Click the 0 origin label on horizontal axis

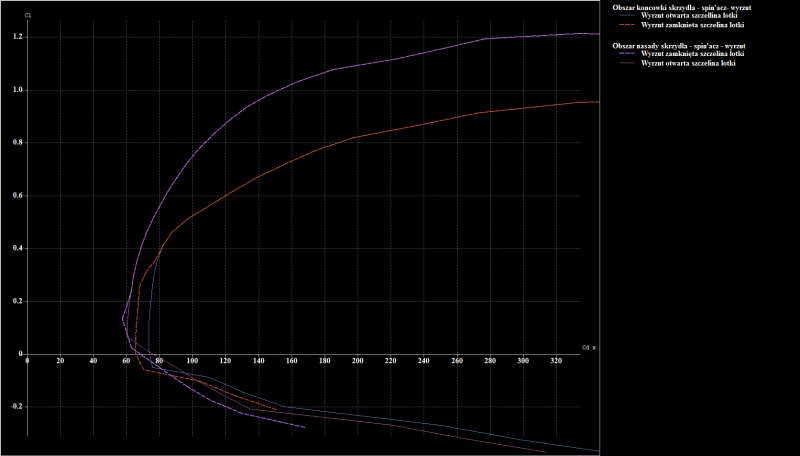click(x=27, y=360)
